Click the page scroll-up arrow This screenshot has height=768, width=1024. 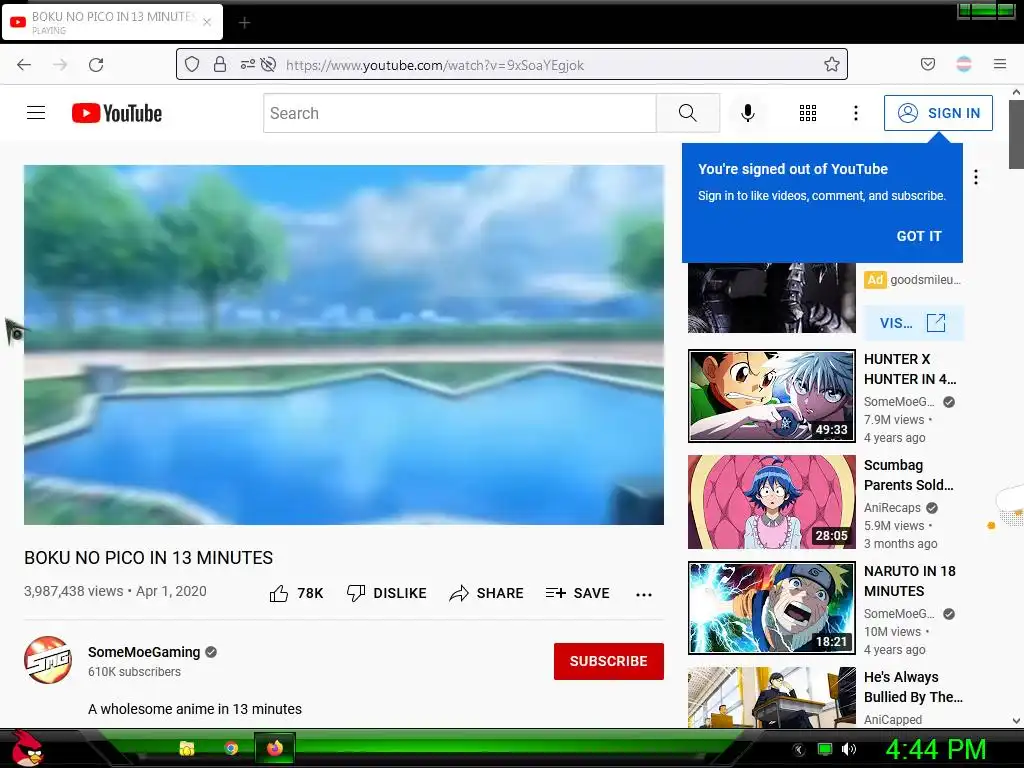[1016, 93]
